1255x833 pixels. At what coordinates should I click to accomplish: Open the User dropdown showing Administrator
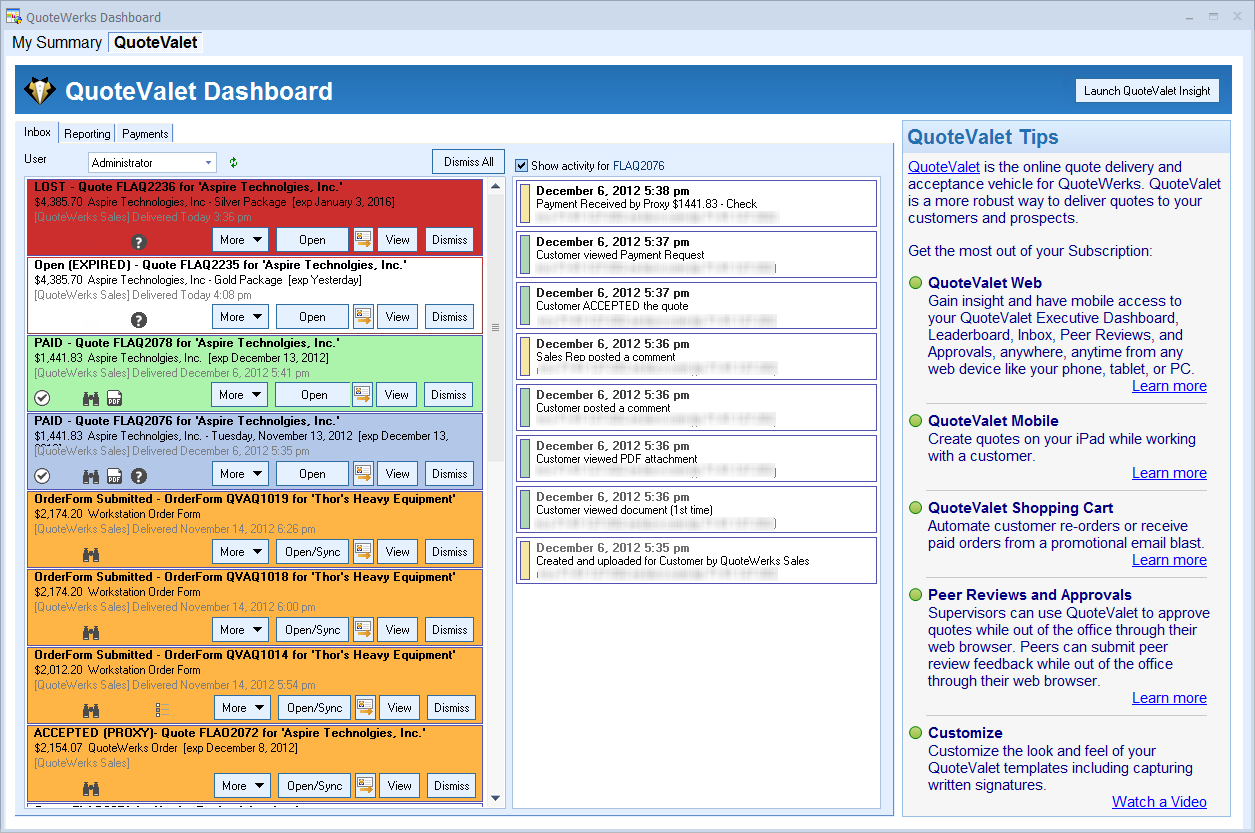pos(152,162)
